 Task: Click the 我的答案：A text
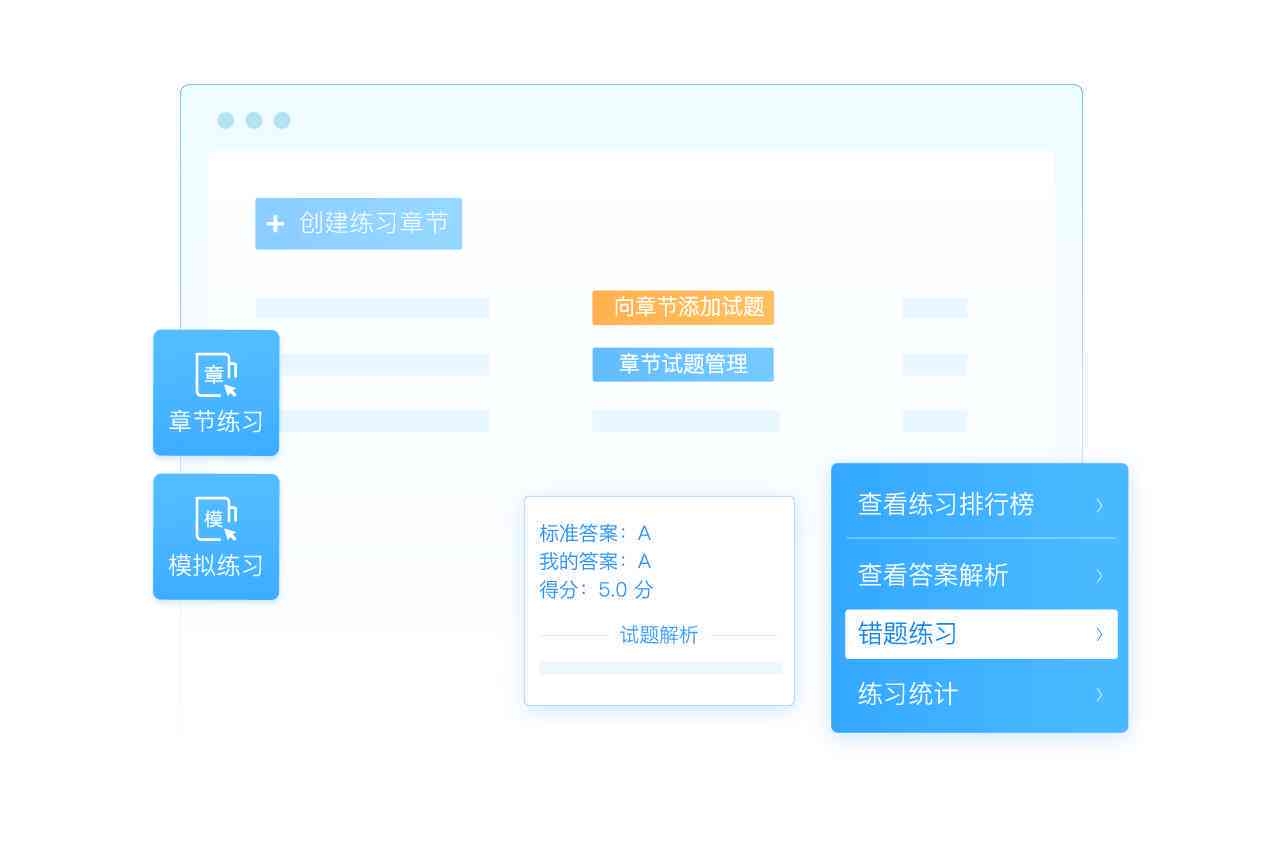(x=595, y=561)
